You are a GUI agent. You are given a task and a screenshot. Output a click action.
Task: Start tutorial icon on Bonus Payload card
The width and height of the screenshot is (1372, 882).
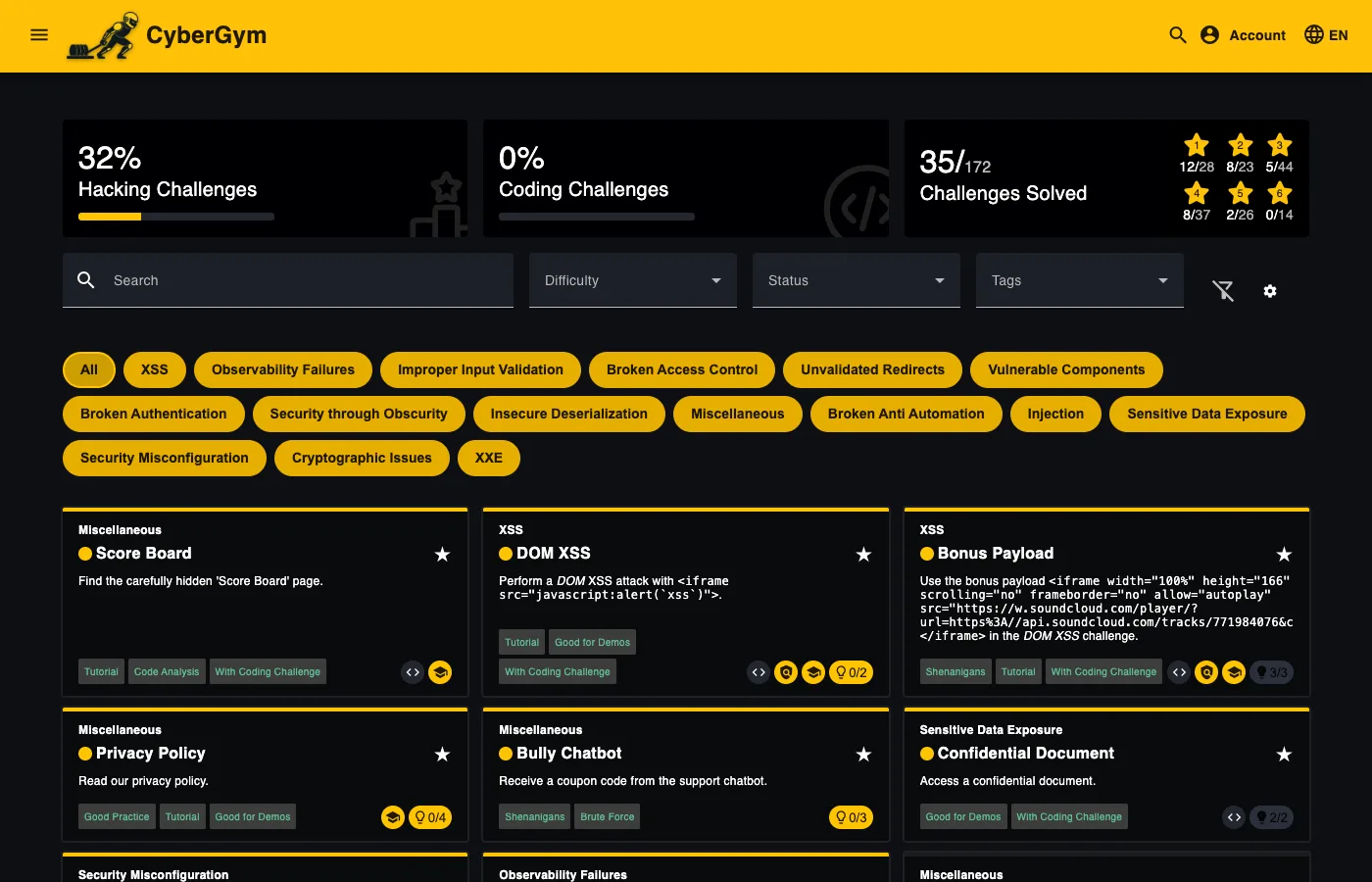1234,672
